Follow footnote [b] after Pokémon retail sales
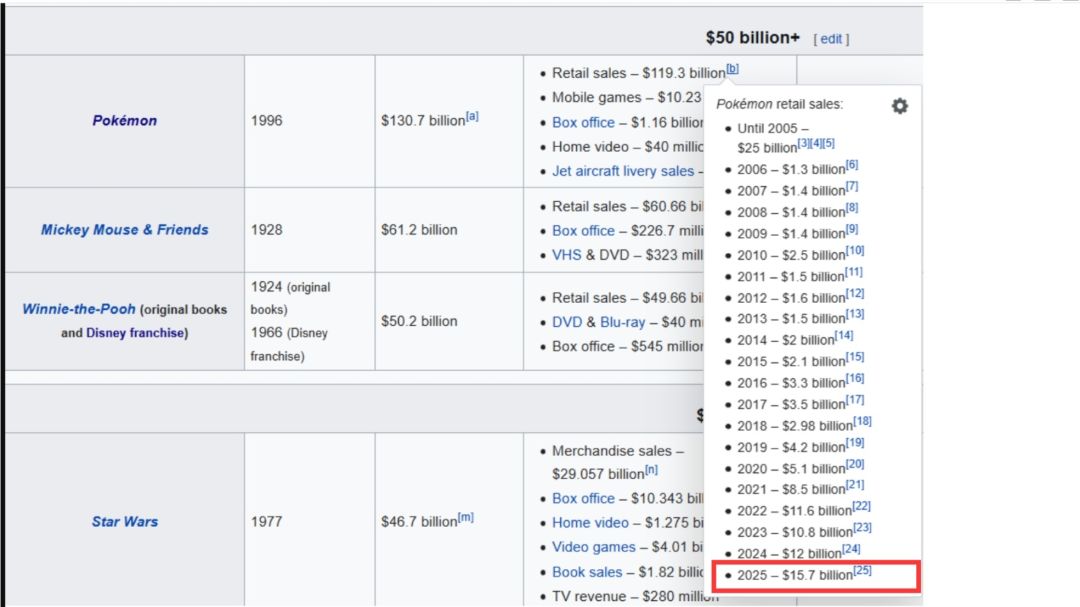Image resolution: width=1080 pixels, height=607 pixels. pos(732,69)
